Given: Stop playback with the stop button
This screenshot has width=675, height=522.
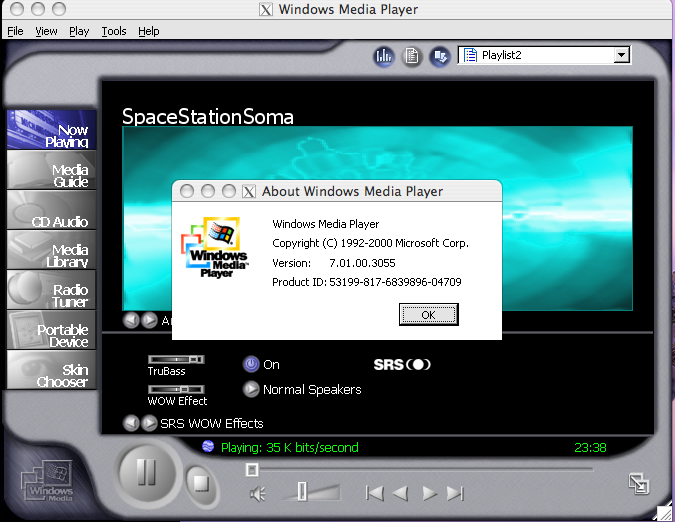Looking at the screenshot, I should [201, 483].
